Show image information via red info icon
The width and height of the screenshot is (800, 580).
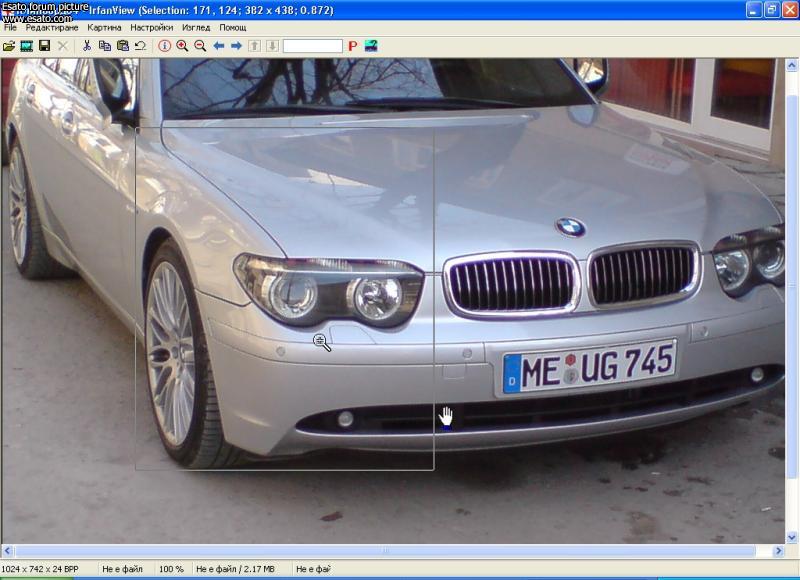(x=164, y=46)
